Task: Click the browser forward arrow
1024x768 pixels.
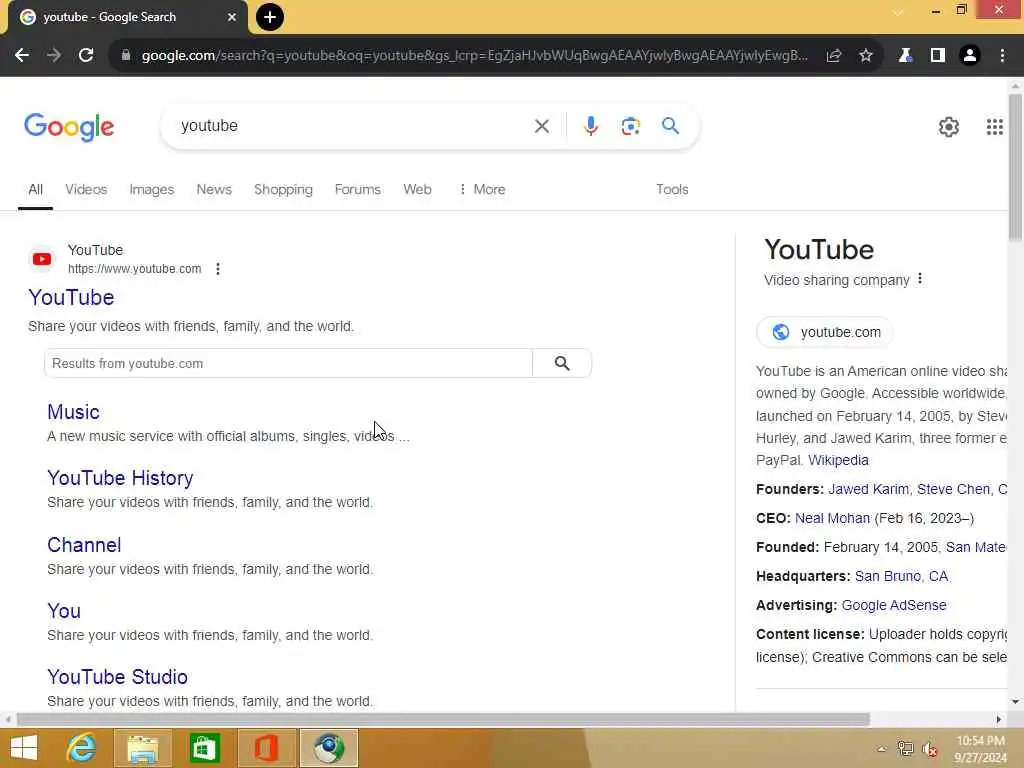Action: pos(54,56)
